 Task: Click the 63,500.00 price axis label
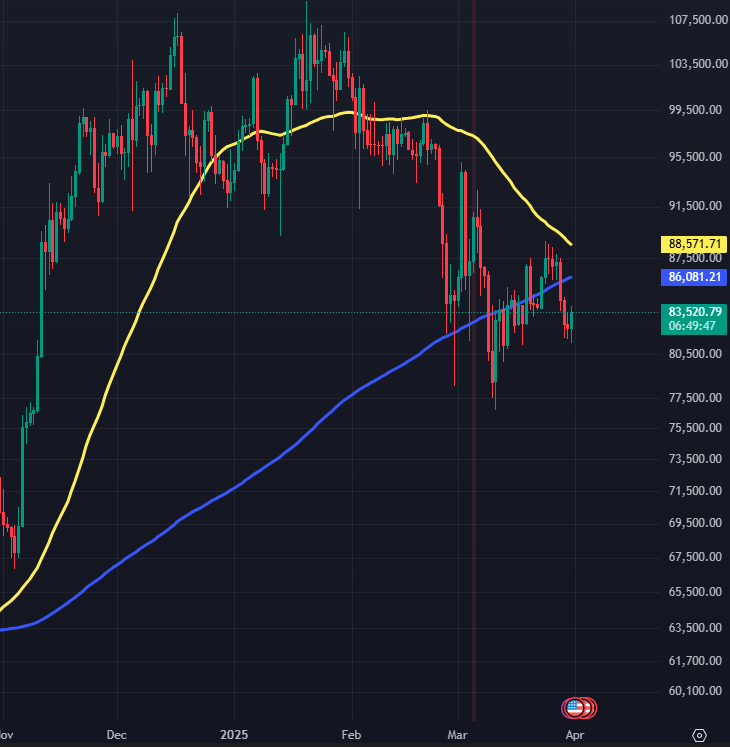pyautogui.click(x=695, y=628)
